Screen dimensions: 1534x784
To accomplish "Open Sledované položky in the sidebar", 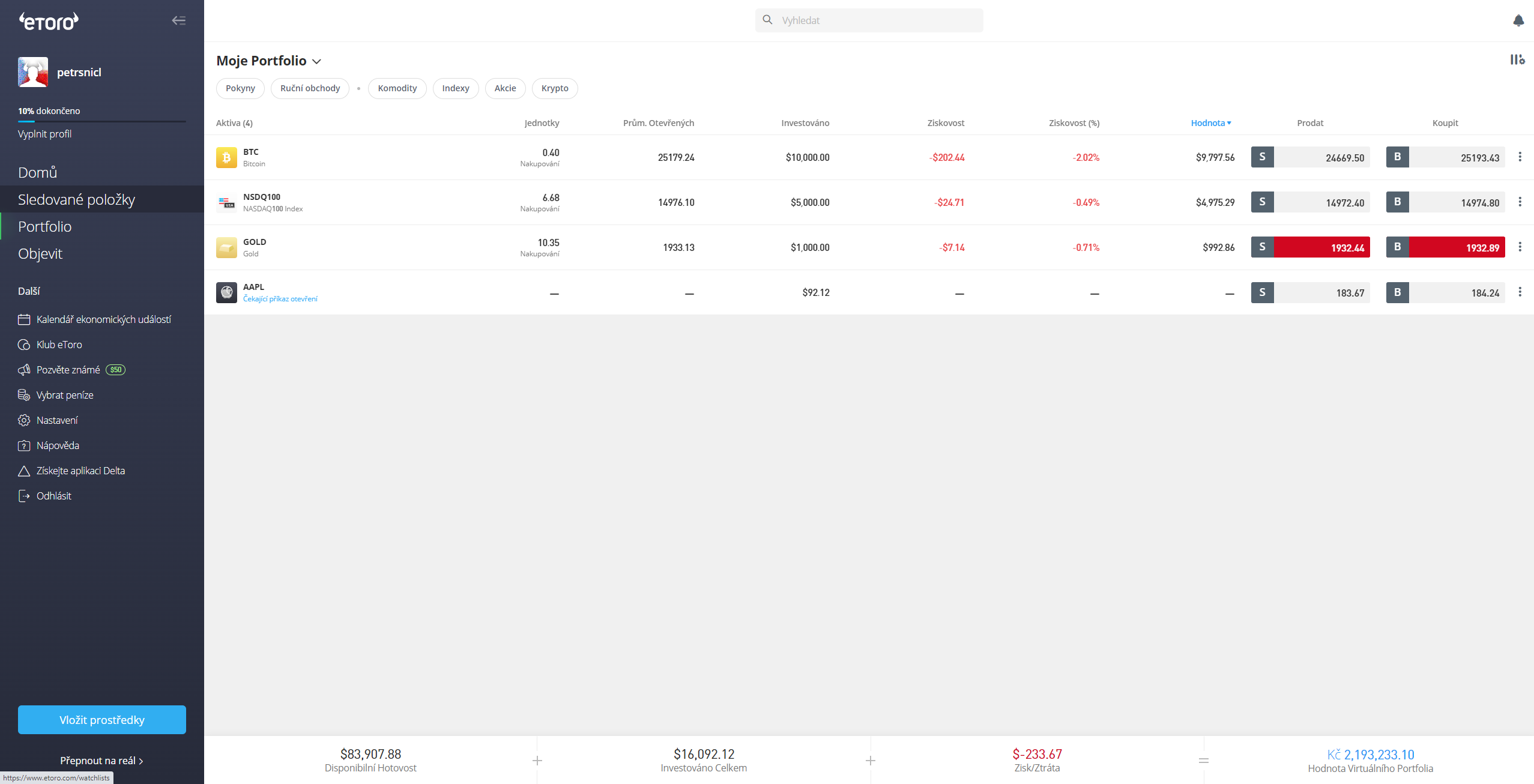I will (x=102, y=199).
